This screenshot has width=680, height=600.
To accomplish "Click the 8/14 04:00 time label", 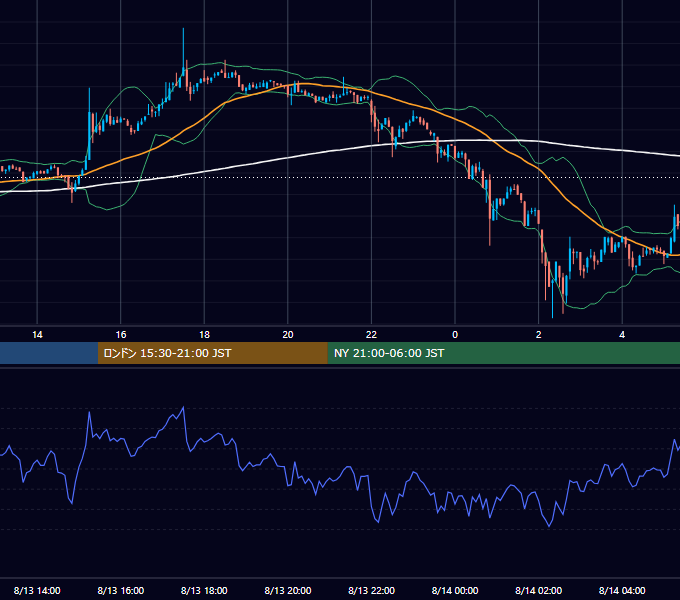I will [622, 590].
